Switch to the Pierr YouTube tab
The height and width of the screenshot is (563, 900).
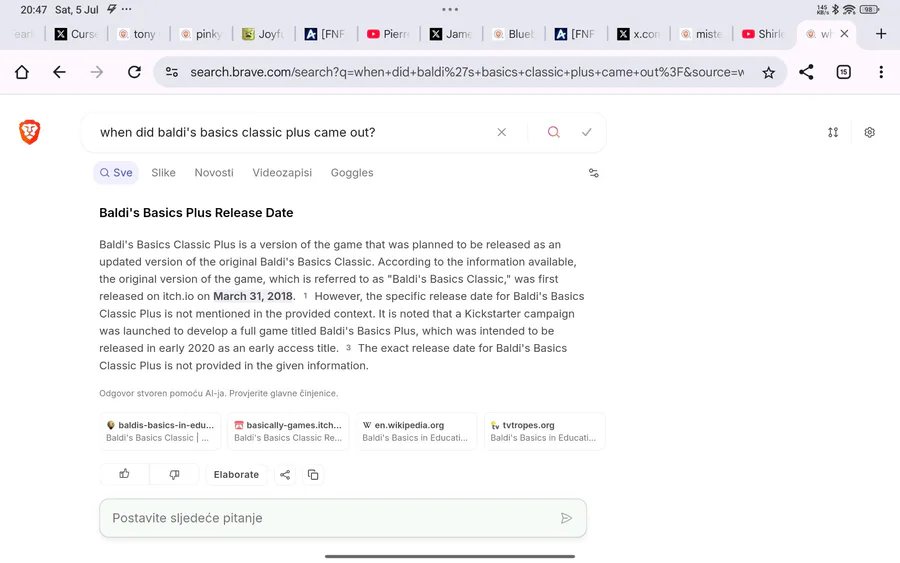pos(388,34)
